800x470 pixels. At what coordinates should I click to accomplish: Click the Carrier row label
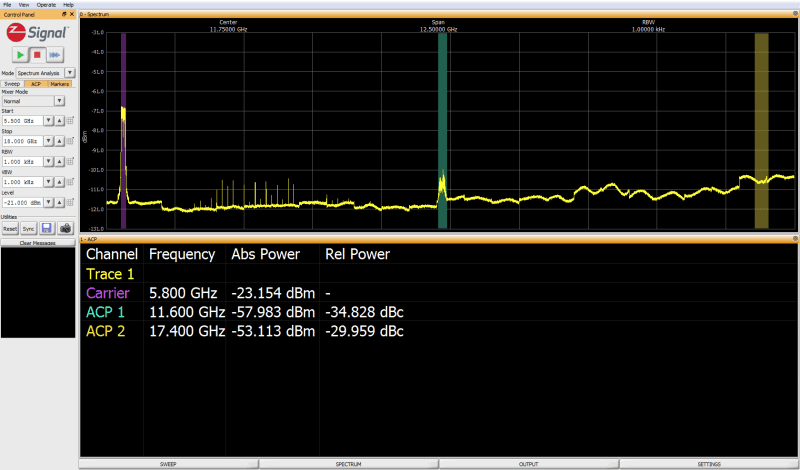108,293
